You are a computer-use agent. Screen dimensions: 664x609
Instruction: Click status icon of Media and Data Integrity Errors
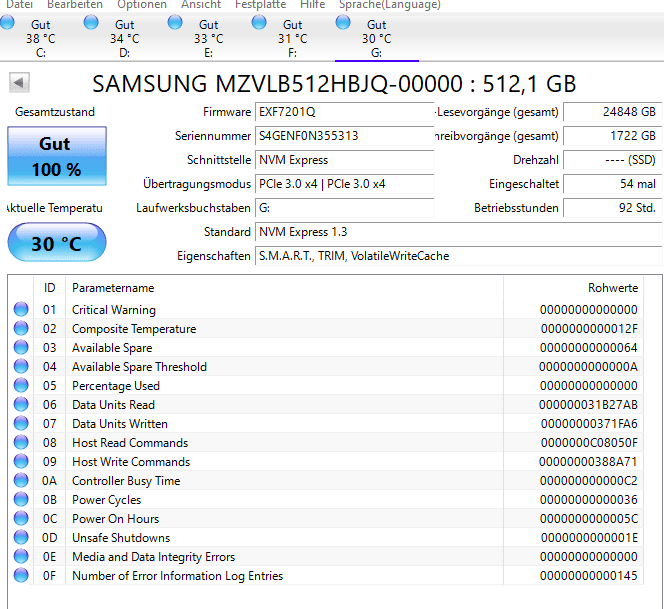(x=21, y=556)
